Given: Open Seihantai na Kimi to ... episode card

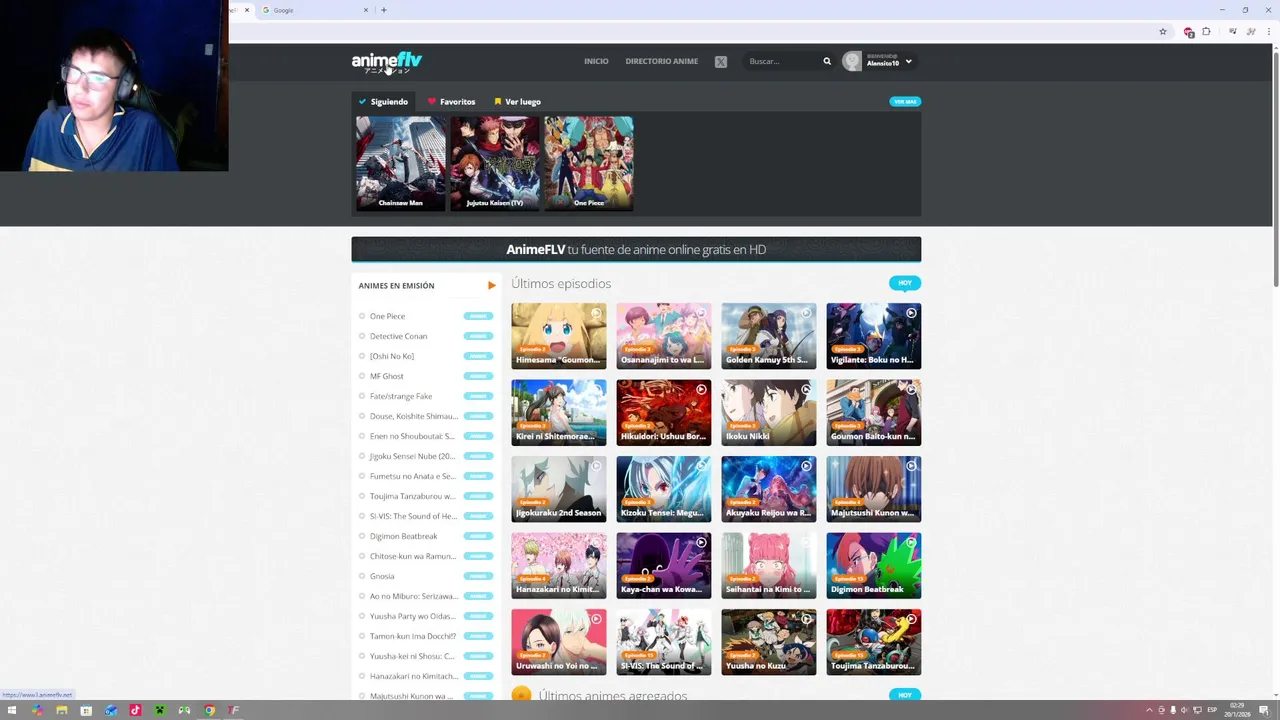Looking at the screenshot, I should (769, 565).
